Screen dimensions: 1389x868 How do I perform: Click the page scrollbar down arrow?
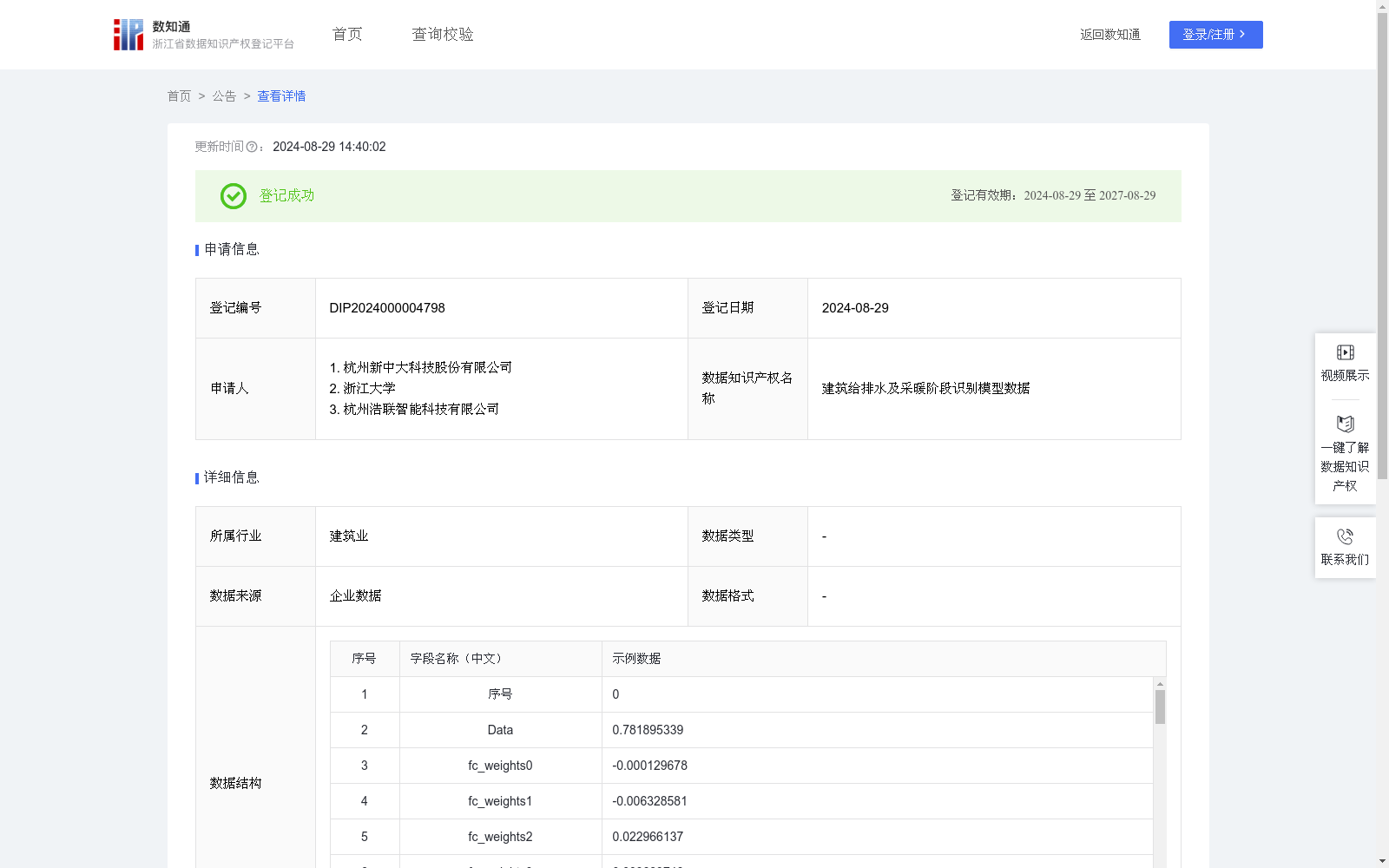1382,861
